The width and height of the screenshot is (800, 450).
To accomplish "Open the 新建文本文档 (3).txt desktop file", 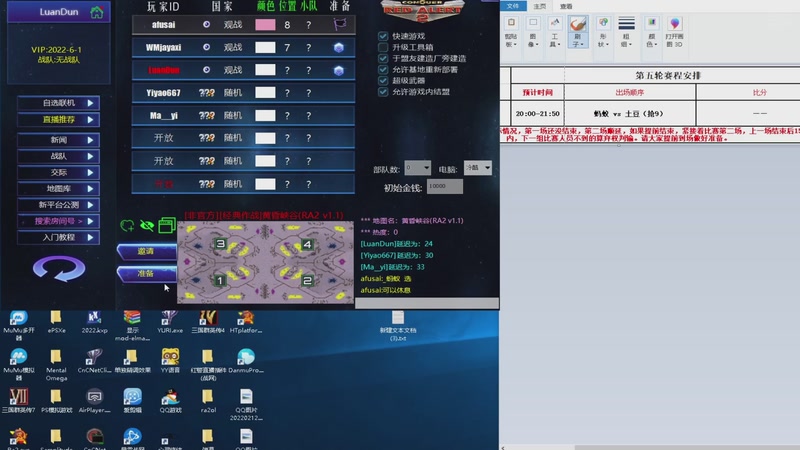I will pos(398,326).
